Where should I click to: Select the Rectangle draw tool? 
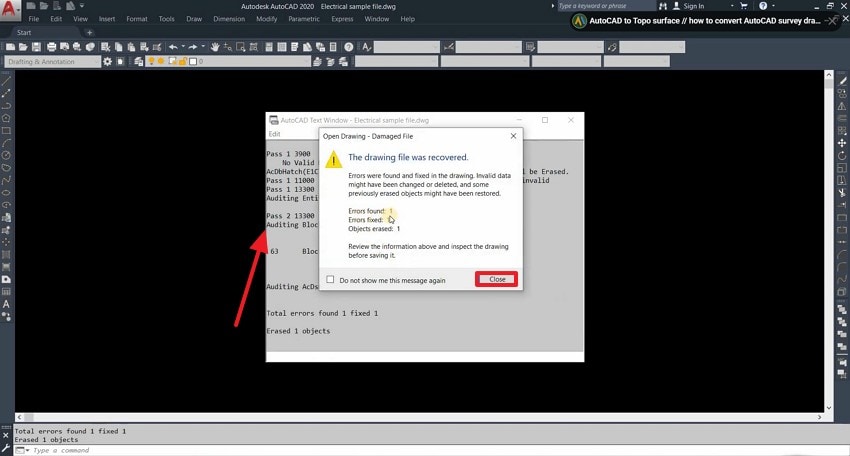pyautogui.click(x=6, y=131)
